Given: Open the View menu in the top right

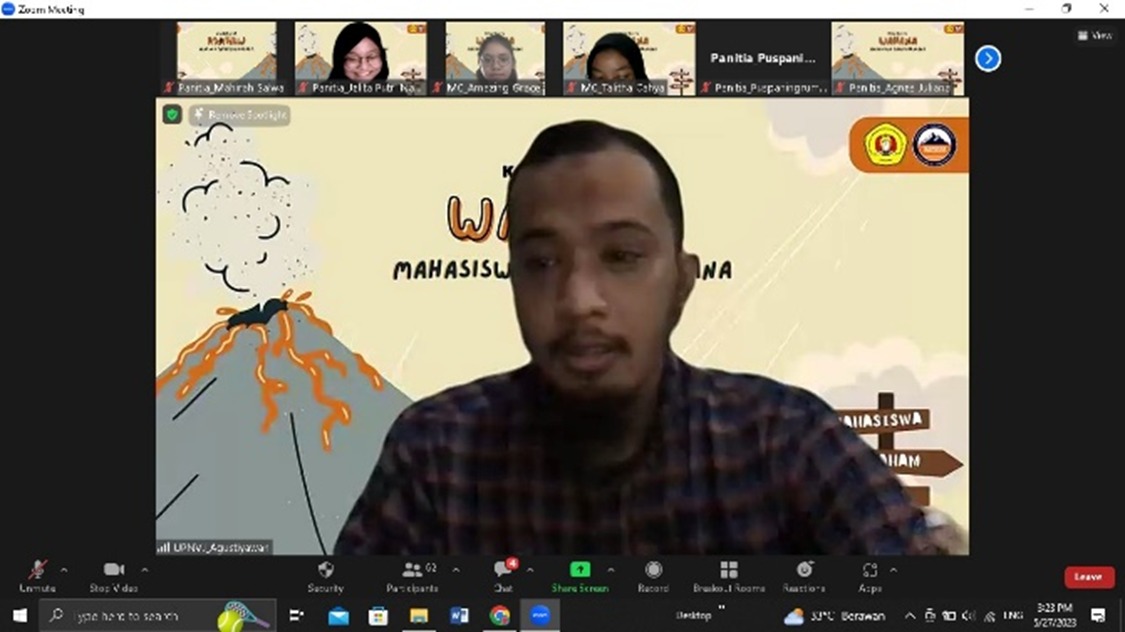Looking at the screenshot, I should (x=1095, y=35).
